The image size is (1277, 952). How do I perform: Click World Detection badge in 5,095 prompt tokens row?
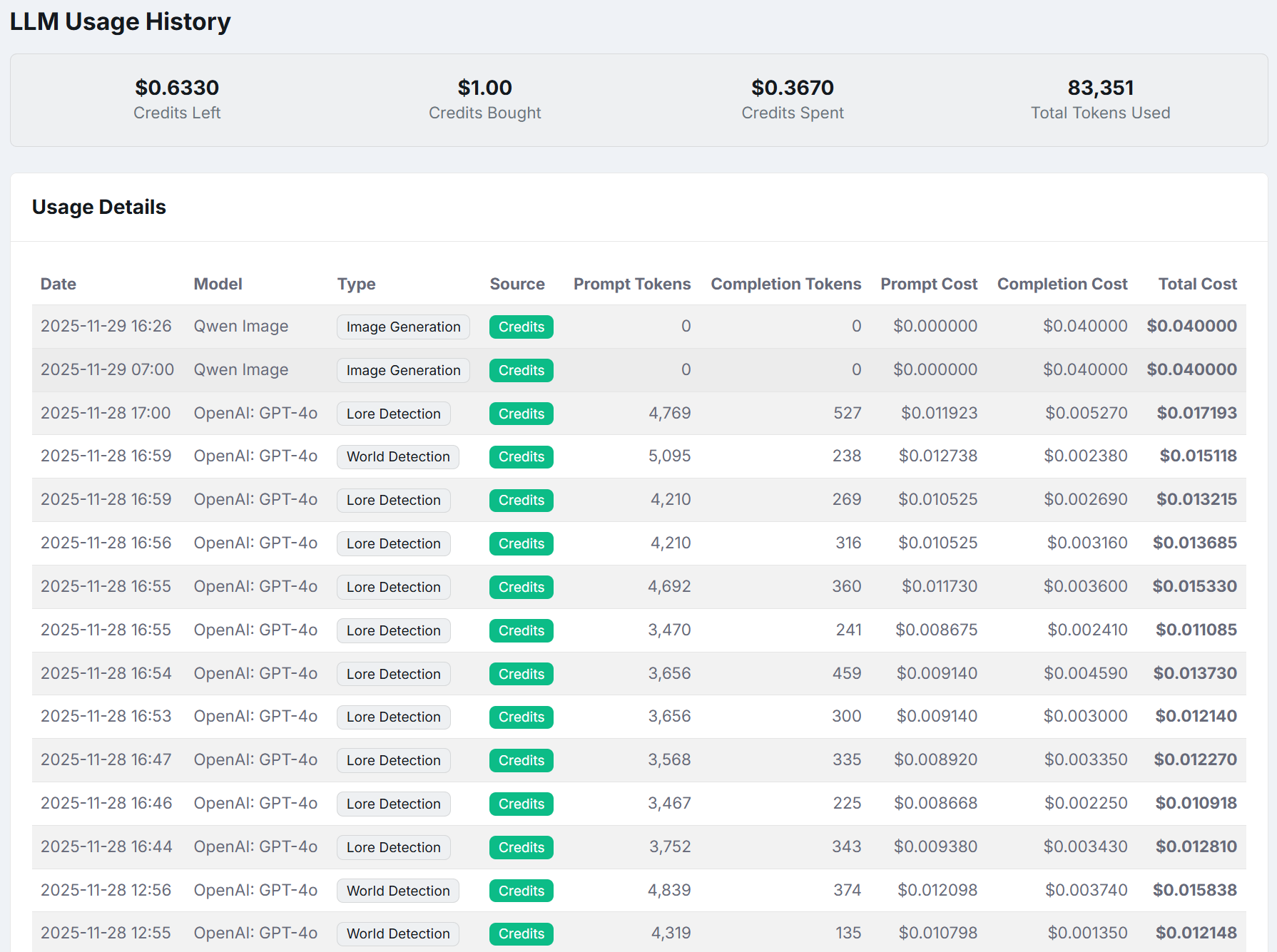tap(398, 456)
